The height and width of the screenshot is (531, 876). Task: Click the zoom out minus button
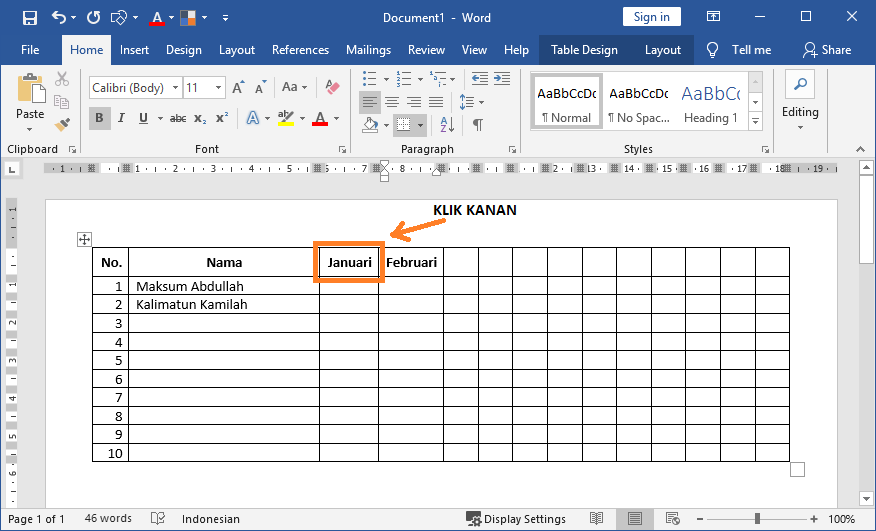tap(699, 519)
